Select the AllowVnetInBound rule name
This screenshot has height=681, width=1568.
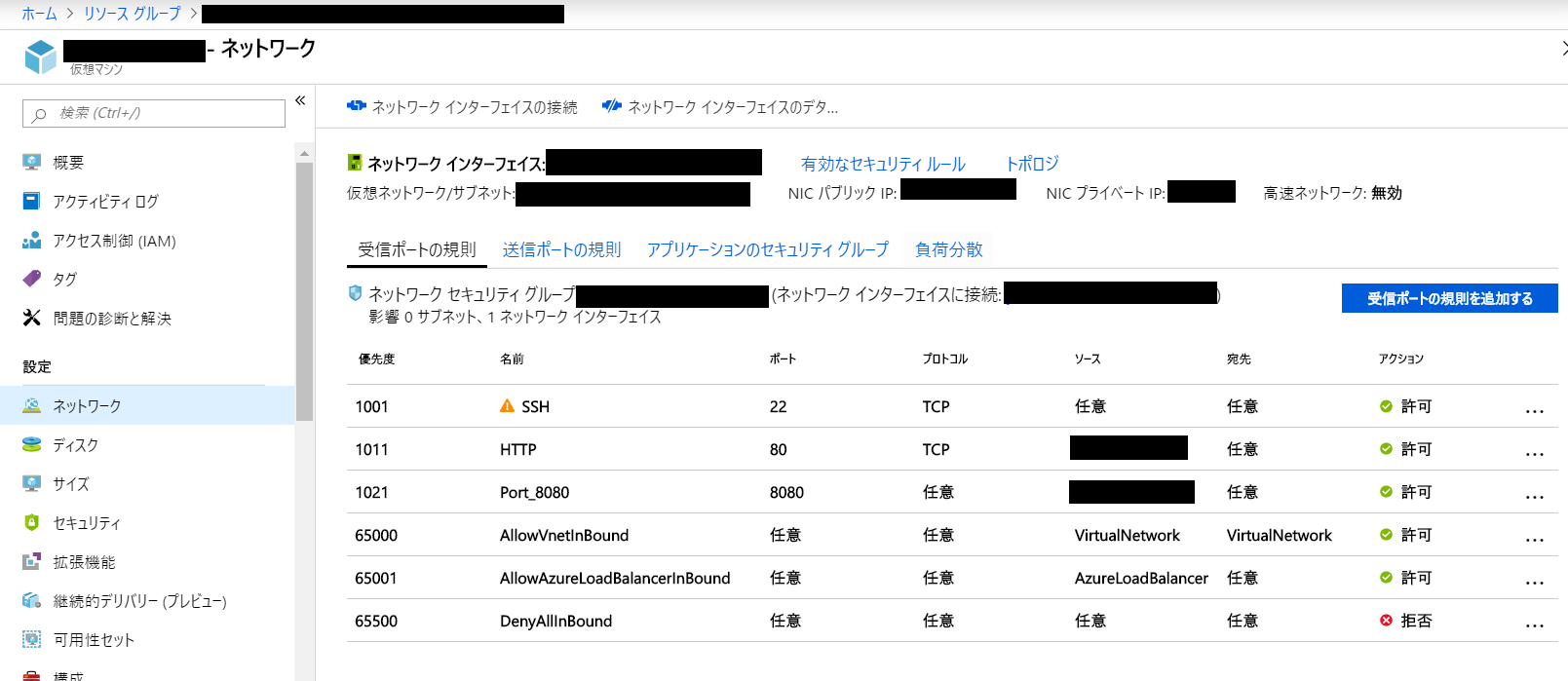pos(564,535)
